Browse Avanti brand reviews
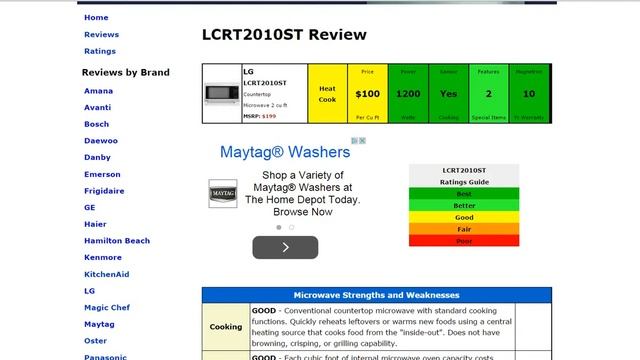The height and width of the screenshot is (360, 640). click(x=98, y=107)
